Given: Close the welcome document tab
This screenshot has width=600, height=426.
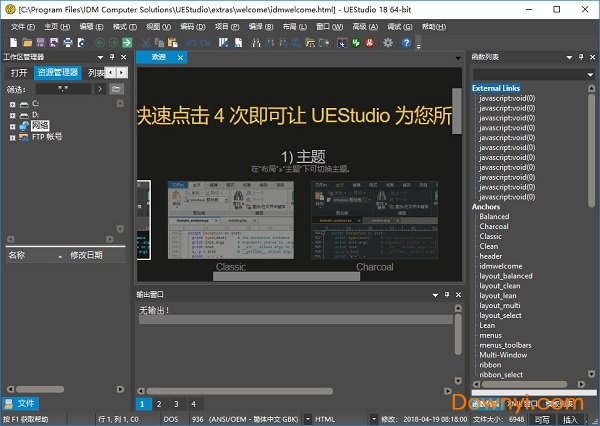Looking at the screenshot, I should tap(180, 58).
